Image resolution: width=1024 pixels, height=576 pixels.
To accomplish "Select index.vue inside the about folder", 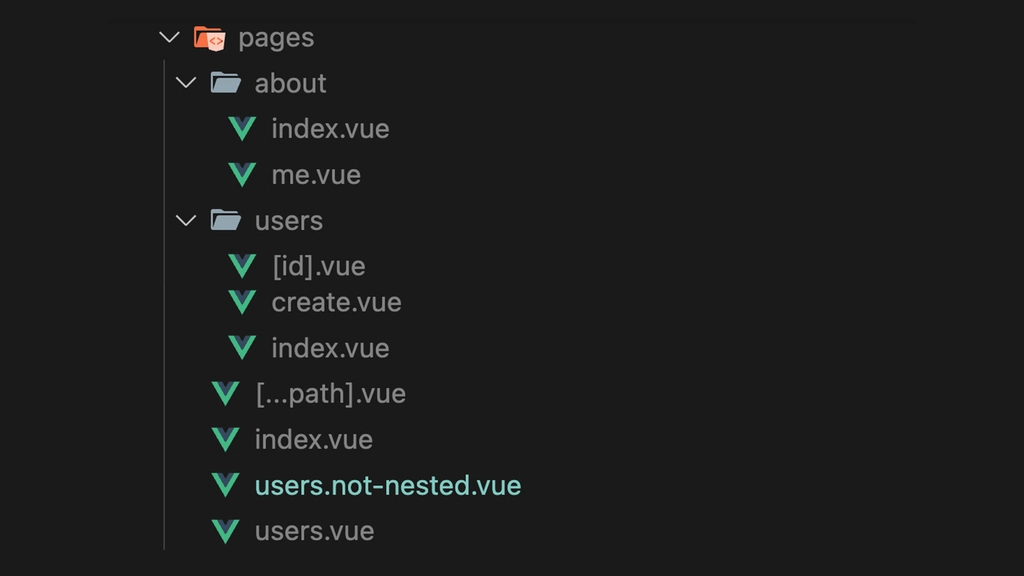I will (x=330, y=128).
